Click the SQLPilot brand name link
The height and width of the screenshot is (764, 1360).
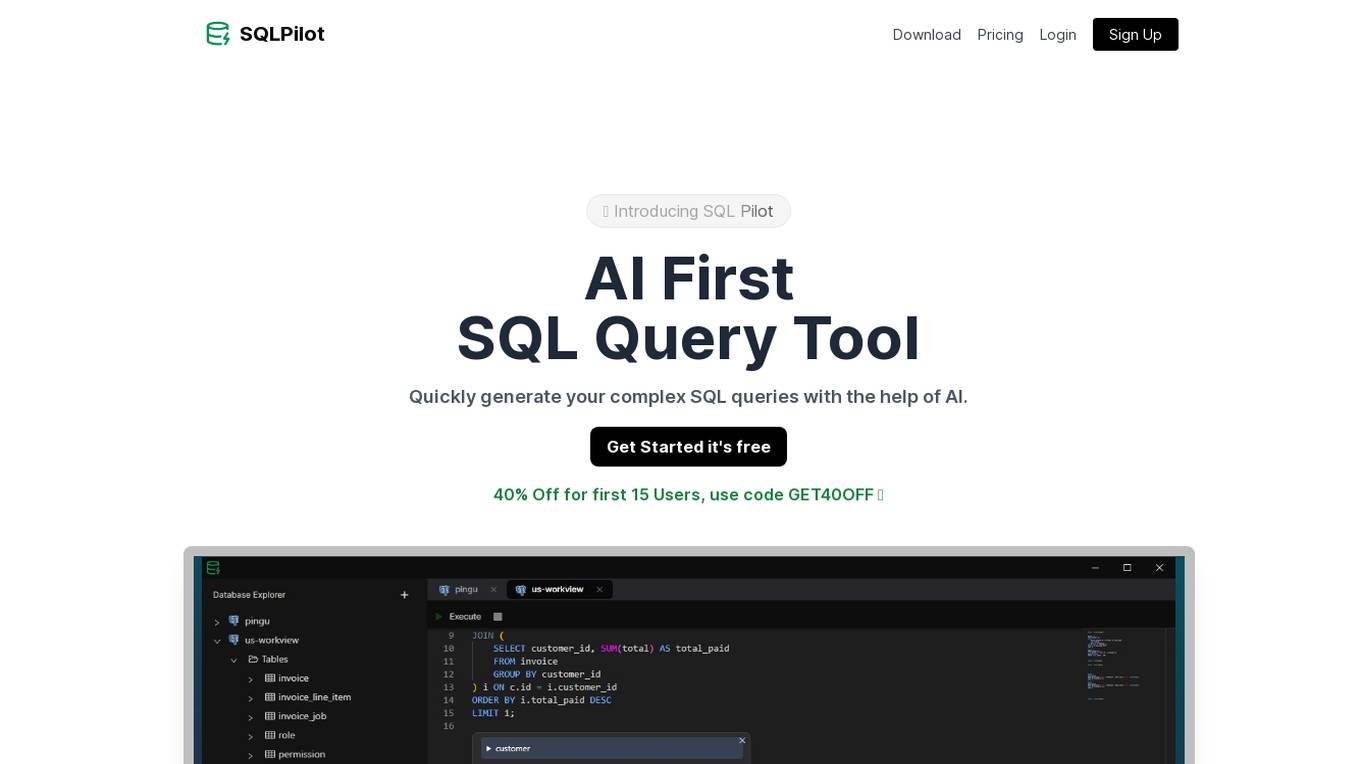(x=282, y=34)
